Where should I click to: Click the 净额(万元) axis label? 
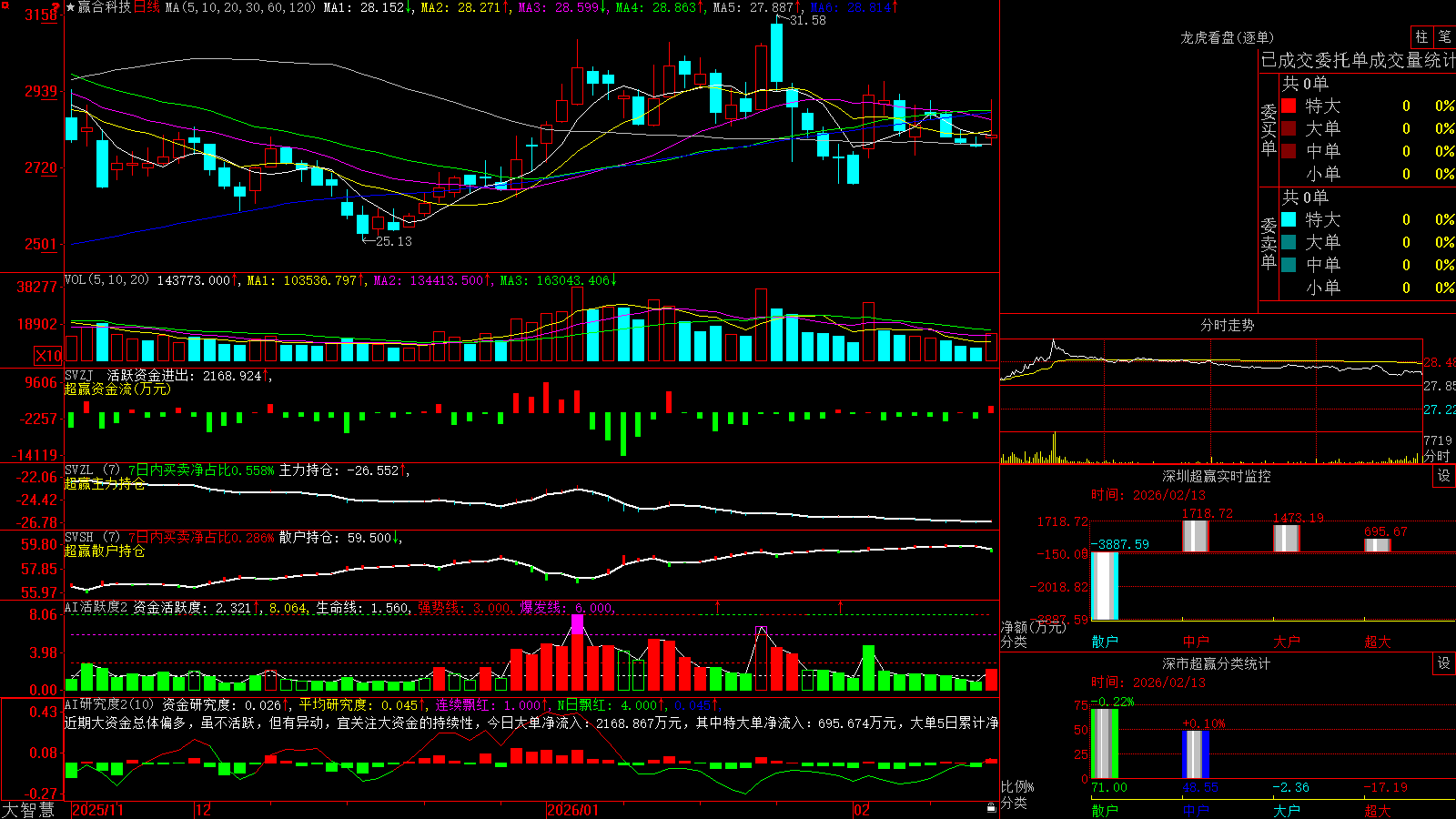tap(1034, 627)
